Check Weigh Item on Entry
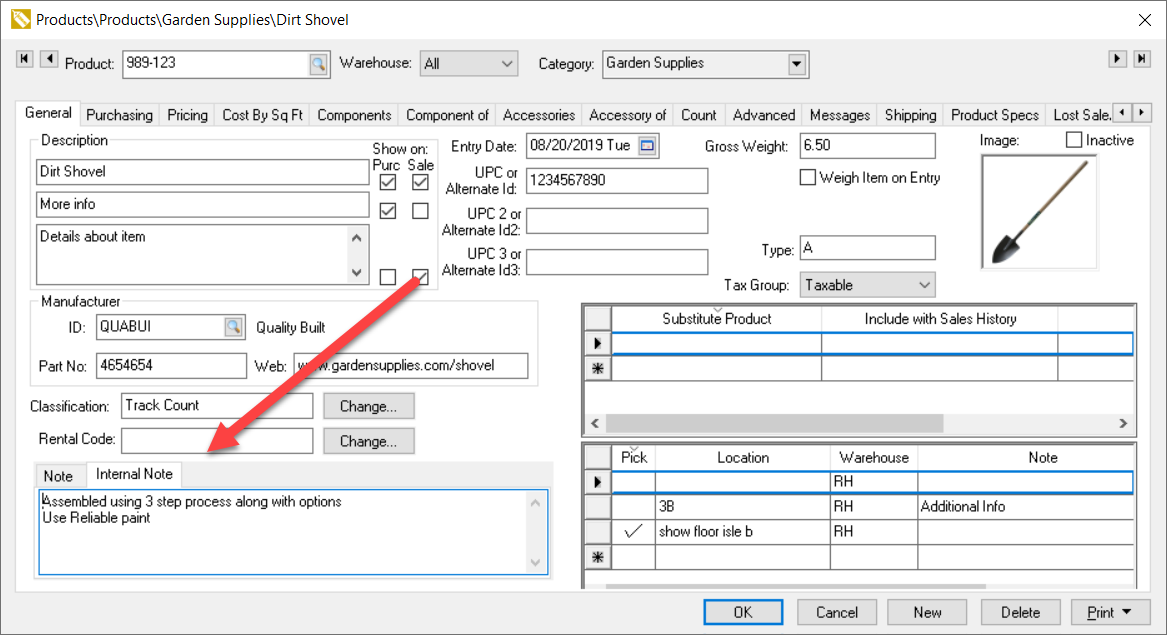 [x=808, y=178]
